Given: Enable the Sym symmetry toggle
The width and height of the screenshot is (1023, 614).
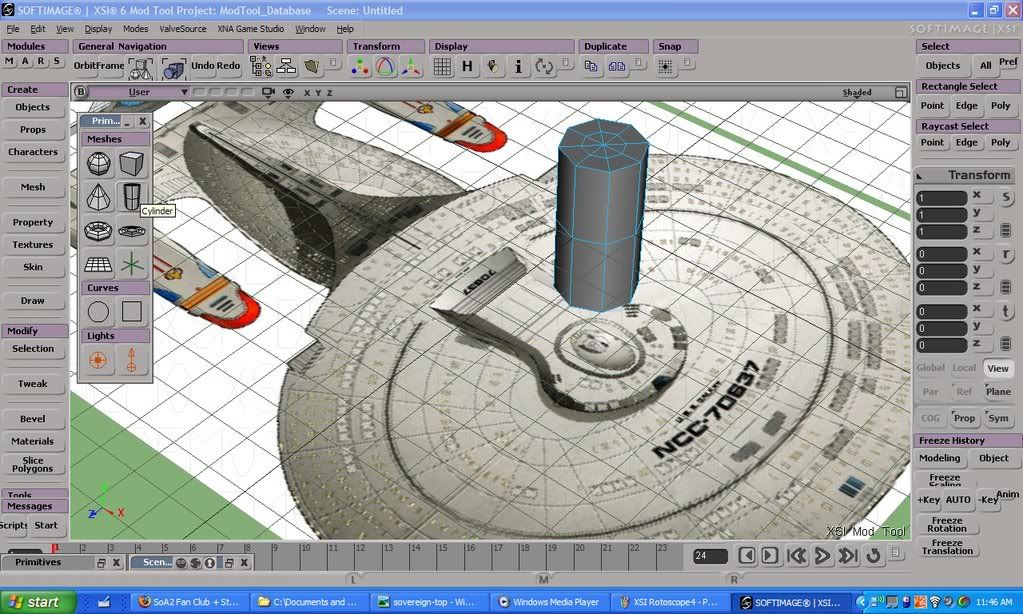Looking at the screenshot, I should 998,418.
